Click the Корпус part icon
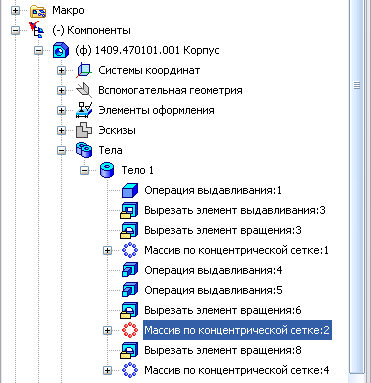 click(x=61, y=50)
